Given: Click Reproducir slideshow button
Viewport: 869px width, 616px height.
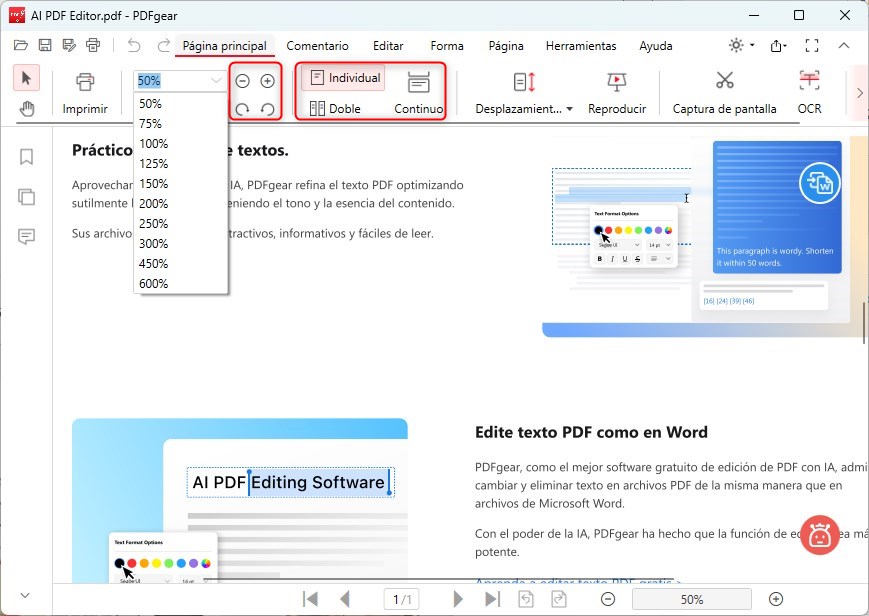Looking at the screenshot, I should click(x=617, y=93).
